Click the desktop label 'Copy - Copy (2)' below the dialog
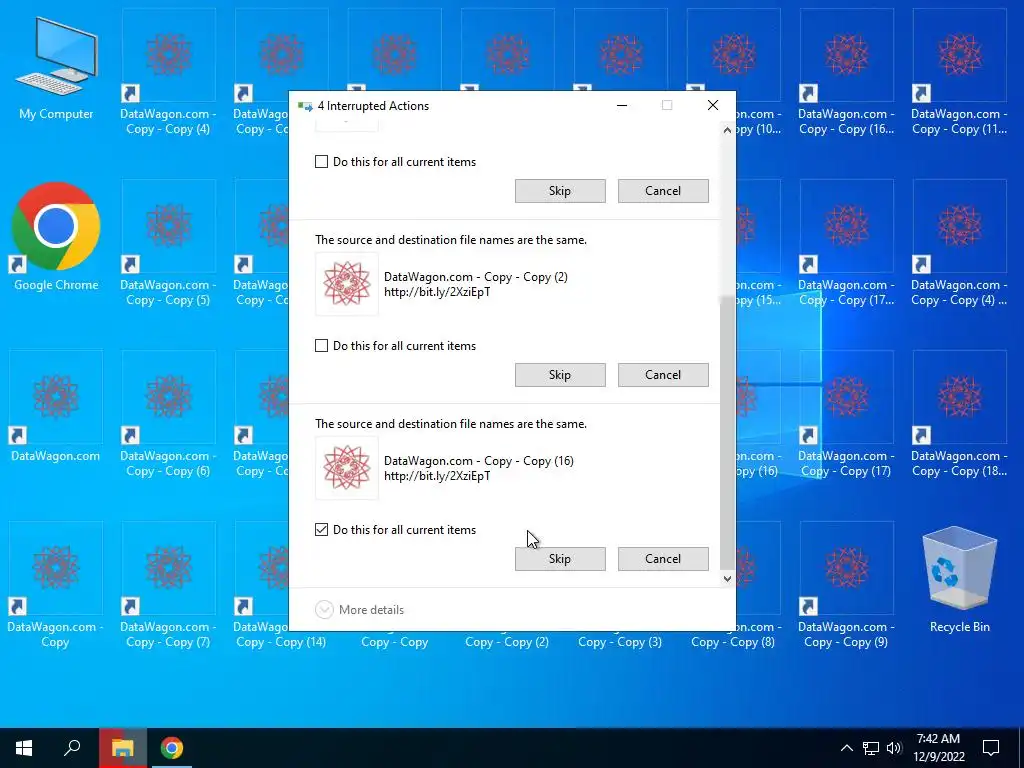This screenshot has height=768, width=1024. click(x=507, y=642)
